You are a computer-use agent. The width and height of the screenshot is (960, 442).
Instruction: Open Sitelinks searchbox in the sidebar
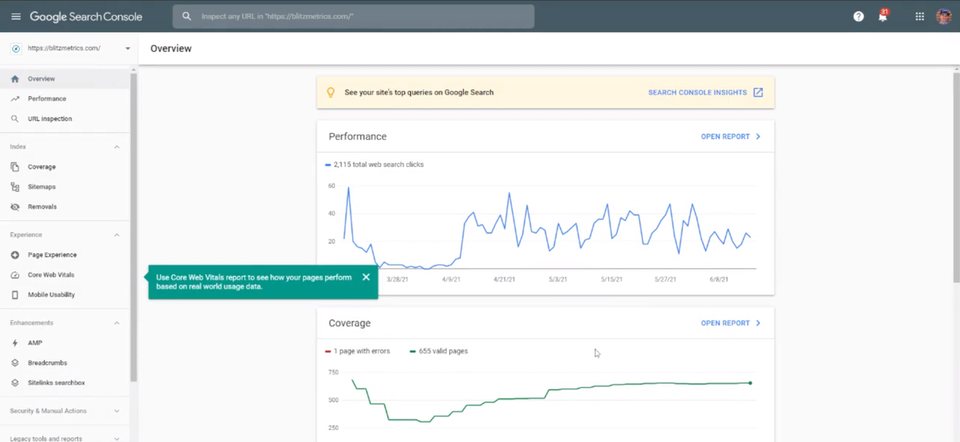click(x=64, y=383)
